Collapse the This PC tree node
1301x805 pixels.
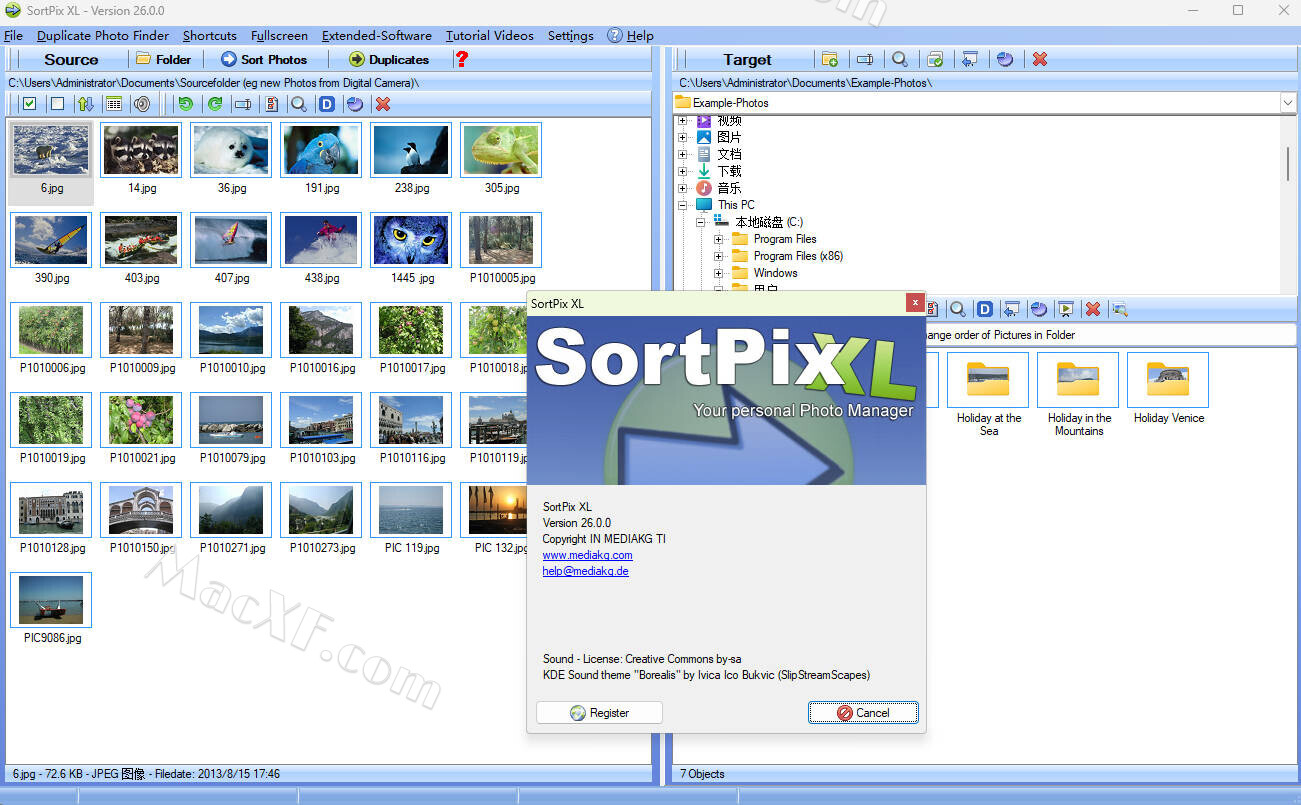pos(683,205)
